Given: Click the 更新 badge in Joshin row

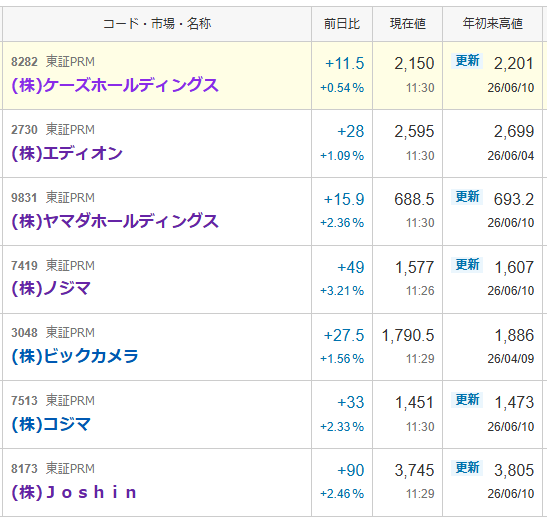Looking at the screenshot, I should 467,468.
